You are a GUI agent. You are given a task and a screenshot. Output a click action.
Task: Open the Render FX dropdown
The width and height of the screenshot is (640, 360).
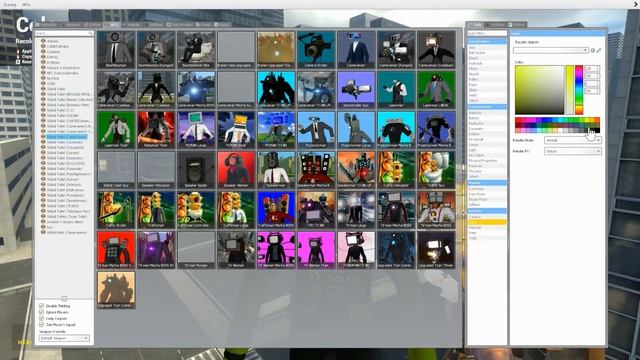(573, 151)
